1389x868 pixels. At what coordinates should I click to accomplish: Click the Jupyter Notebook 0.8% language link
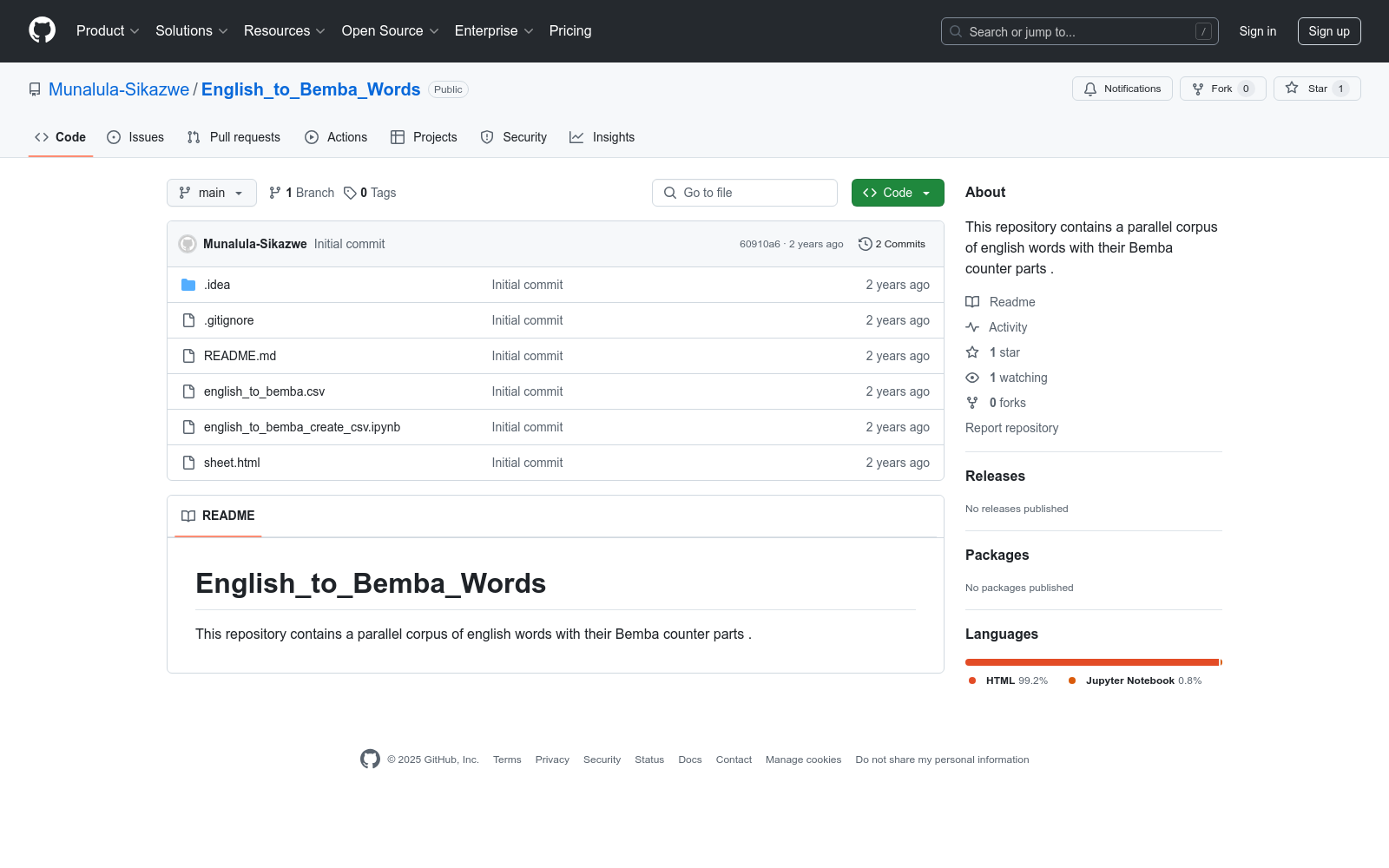[x=1136, y=681]
